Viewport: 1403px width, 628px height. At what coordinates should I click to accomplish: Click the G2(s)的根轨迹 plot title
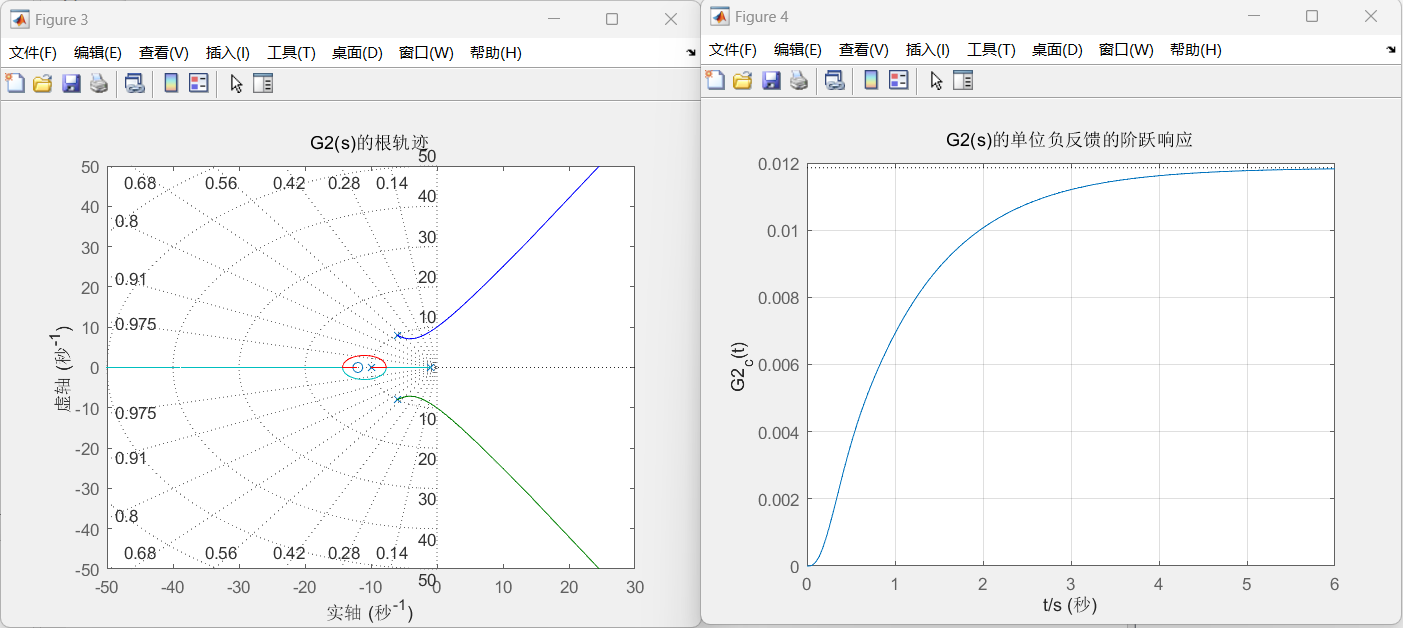[x=370, y=142]
